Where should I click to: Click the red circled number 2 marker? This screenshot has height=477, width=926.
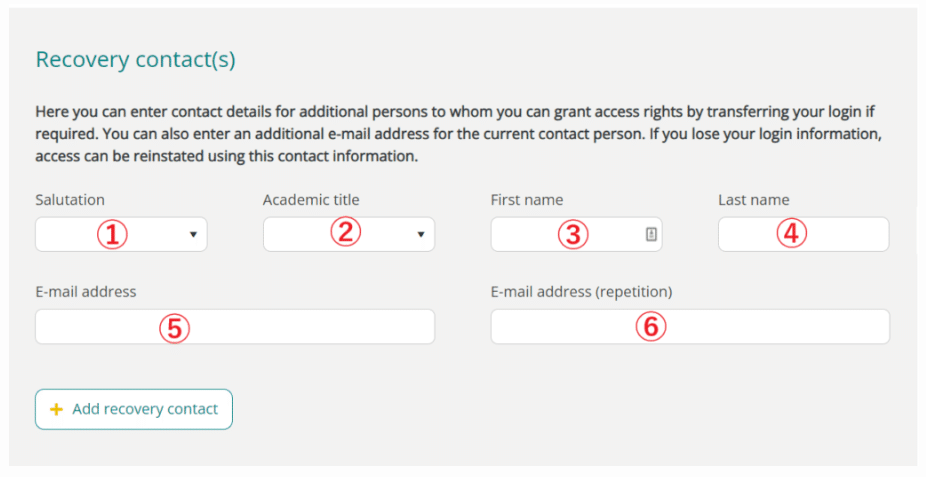pyautogui.click(x=345, y=232)
